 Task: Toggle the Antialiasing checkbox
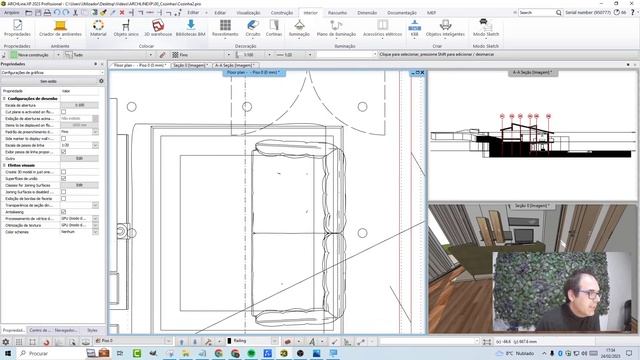tap(63, 212)
